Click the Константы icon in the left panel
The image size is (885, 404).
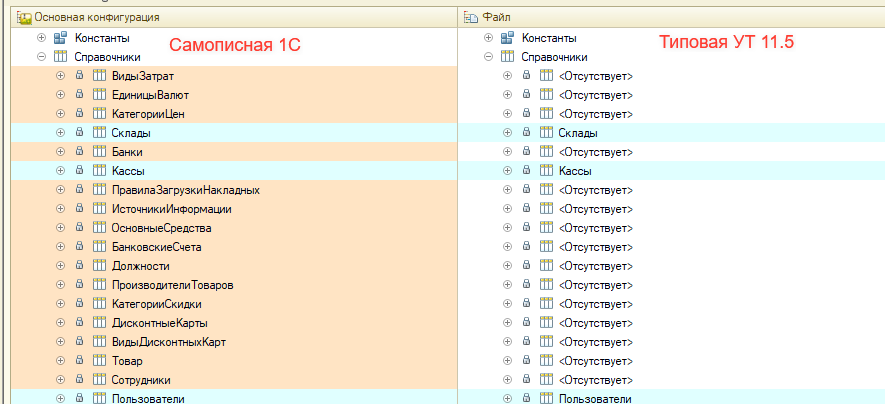[x=60, y=38]
